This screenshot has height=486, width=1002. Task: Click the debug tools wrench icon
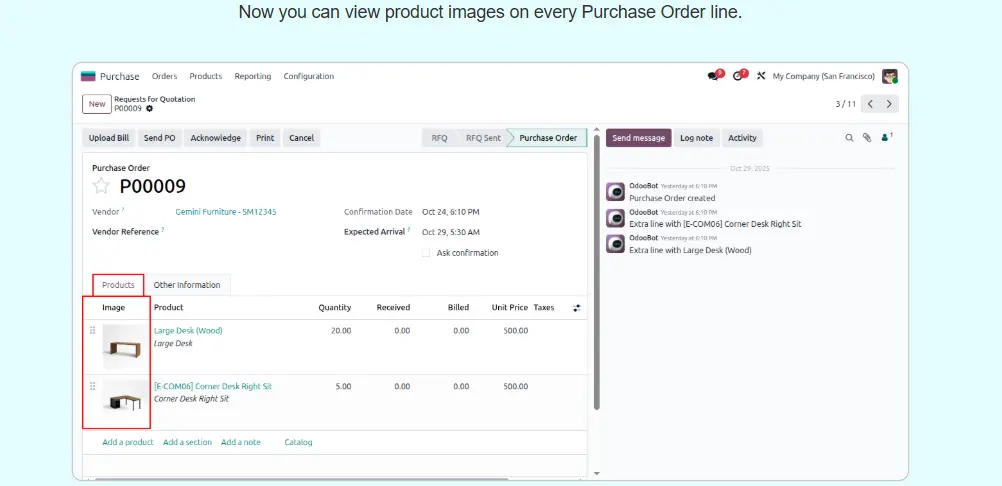click(x=761, y=76)
